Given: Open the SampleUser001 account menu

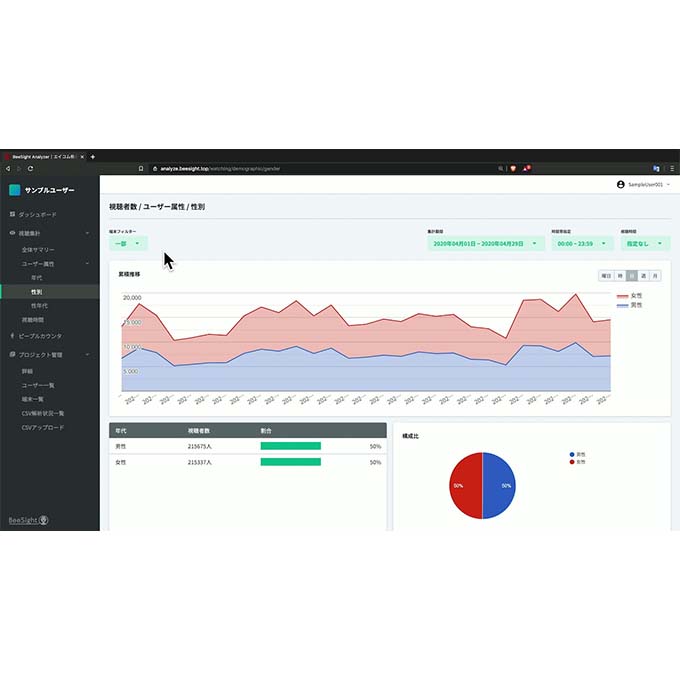Looking at the screenshot, I should [x=643, y=185].
